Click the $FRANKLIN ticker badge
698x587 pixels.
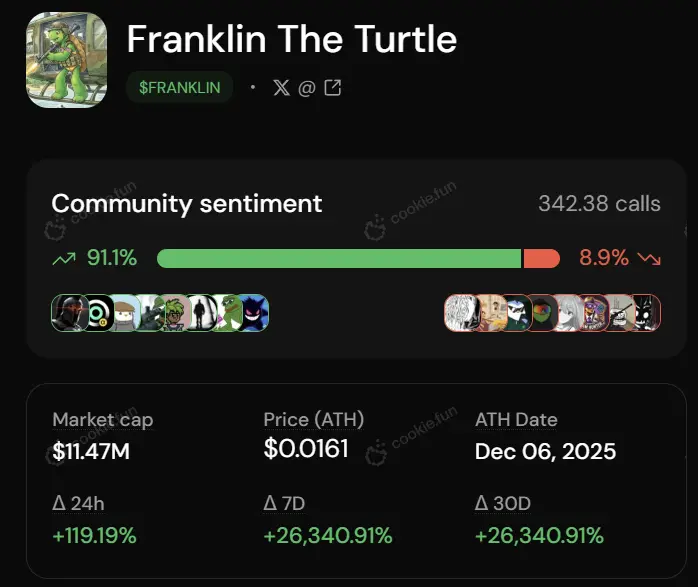(x=180, y=88)
